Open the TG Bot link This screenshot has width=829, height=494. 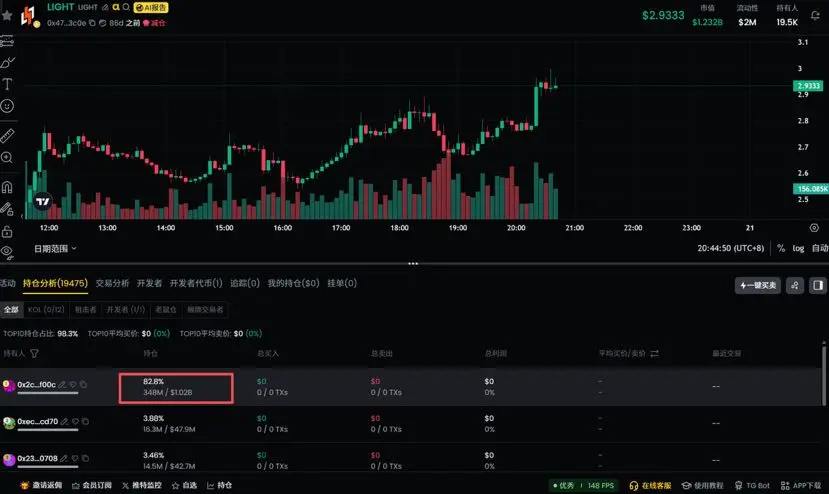pyautogui.click(x=752, y=486)
